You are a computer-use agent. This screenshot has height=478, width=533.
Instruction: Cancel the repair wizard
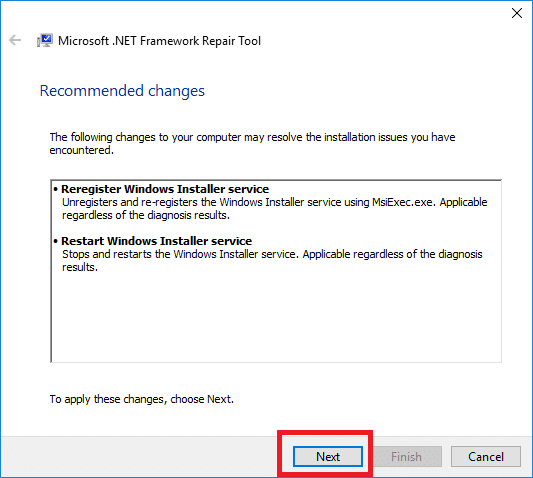[486, 457]
